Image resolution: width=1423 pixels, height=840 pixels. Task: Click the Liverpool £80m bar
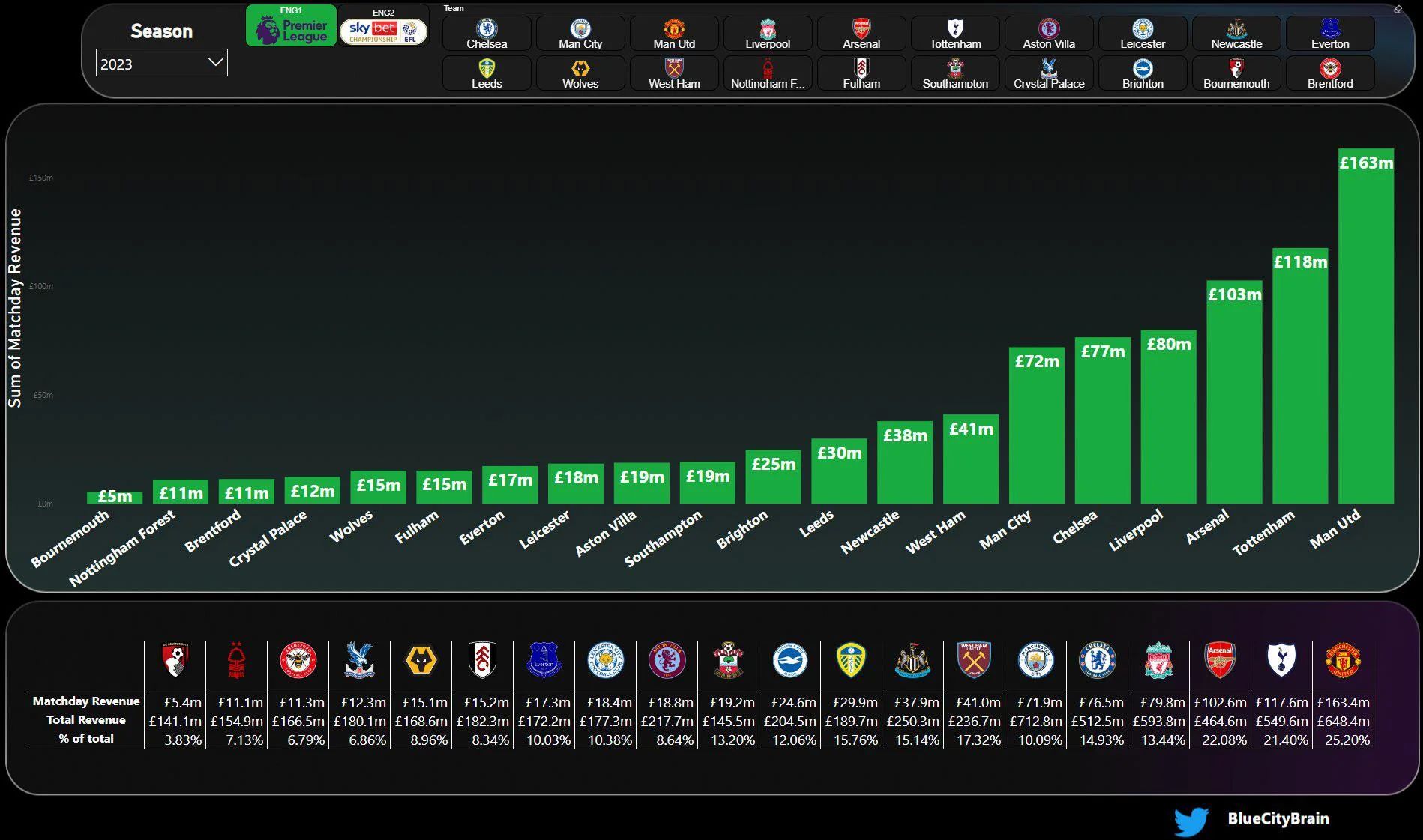tap(1168, 417)
